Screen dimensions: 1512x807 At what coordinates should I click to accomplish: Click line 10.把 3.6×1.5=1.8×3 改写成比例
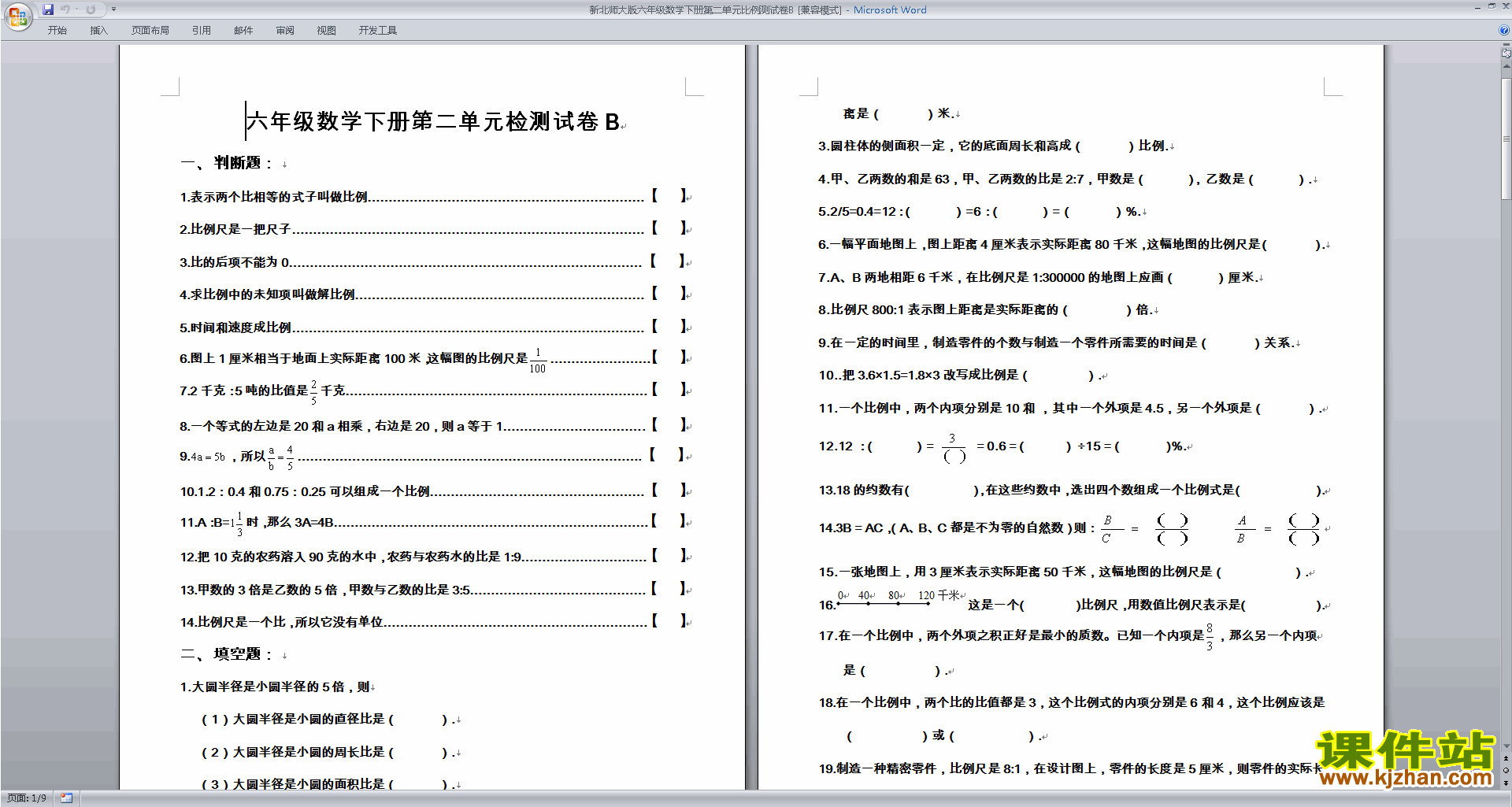tap(962, 375)
